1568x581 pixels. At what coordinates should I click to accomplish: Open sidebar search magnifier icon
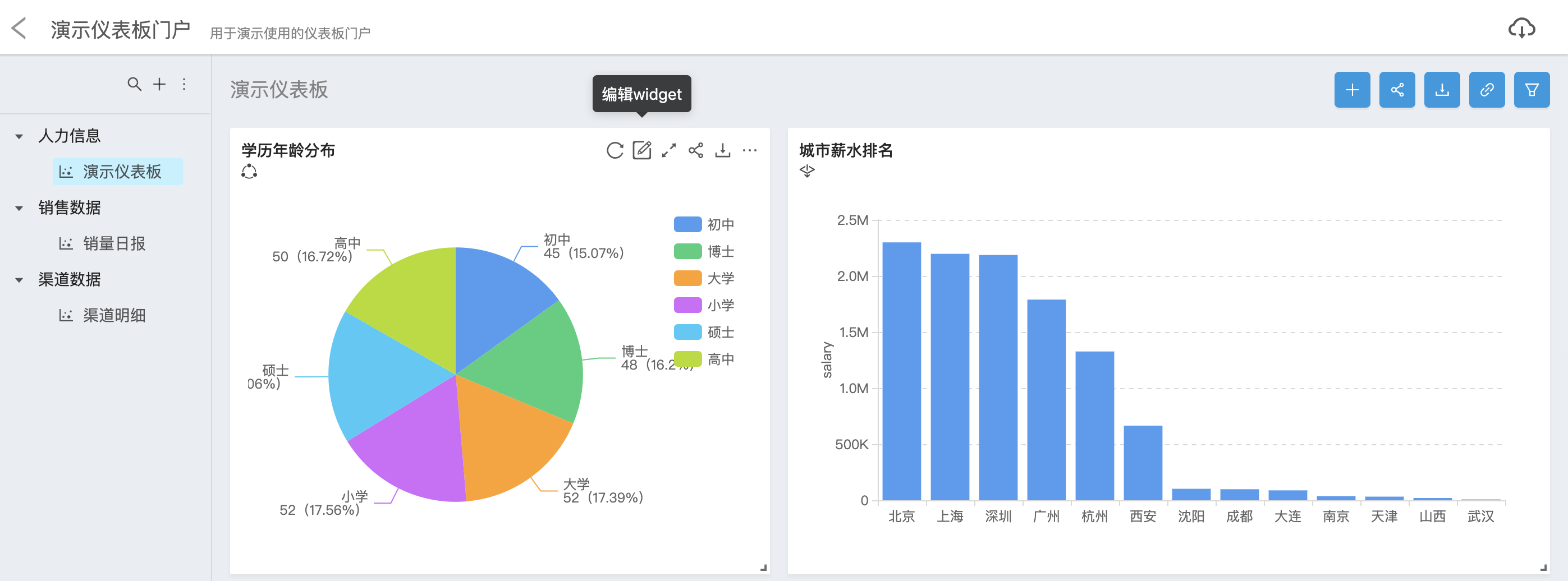134,84
